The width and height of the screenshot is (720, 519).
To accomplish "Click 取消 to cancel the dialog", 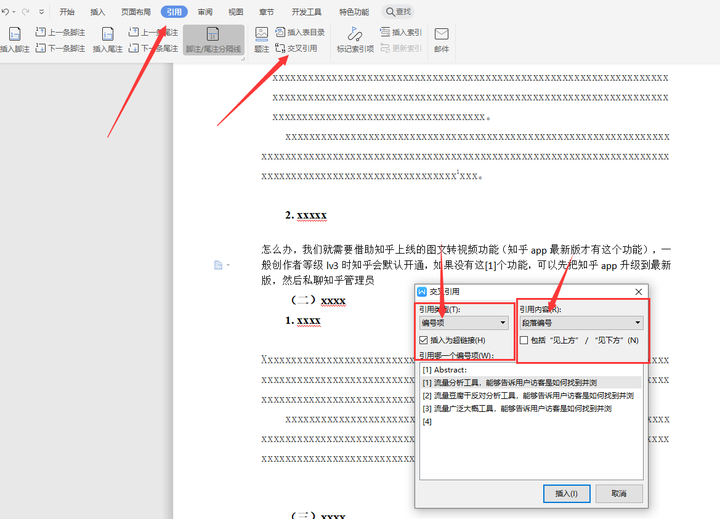I will (x=618, y=493).
